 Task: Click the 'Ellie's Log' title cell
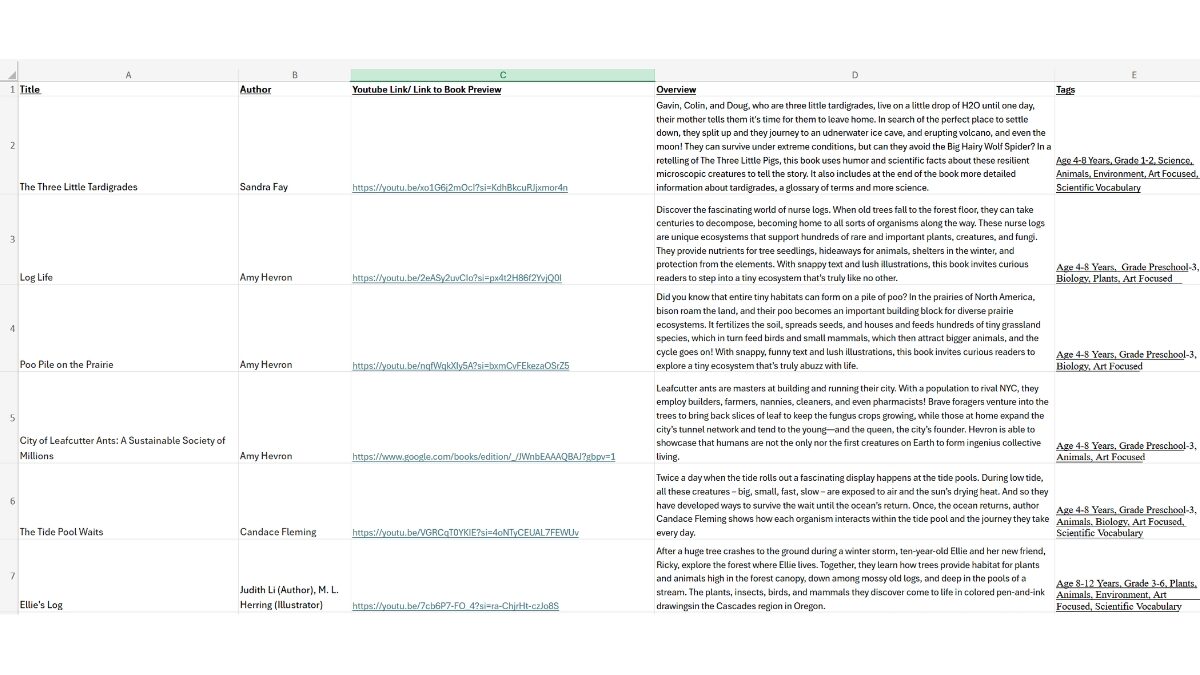tap(41, 605)
